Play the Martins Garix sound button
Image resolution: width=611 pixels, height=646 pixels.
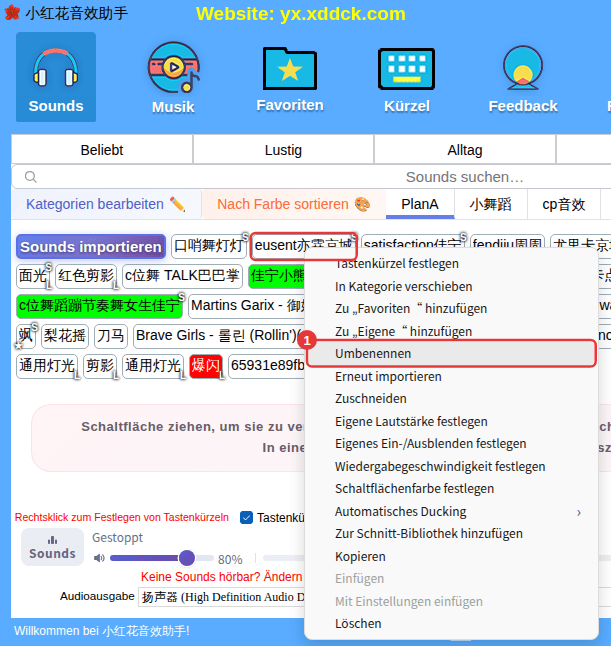point(247,306)
